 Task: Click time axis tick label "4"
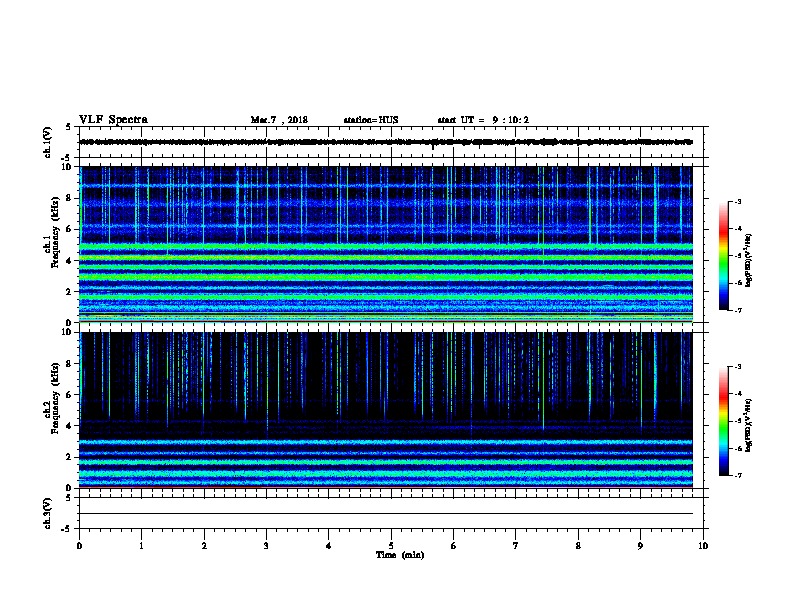329,545
